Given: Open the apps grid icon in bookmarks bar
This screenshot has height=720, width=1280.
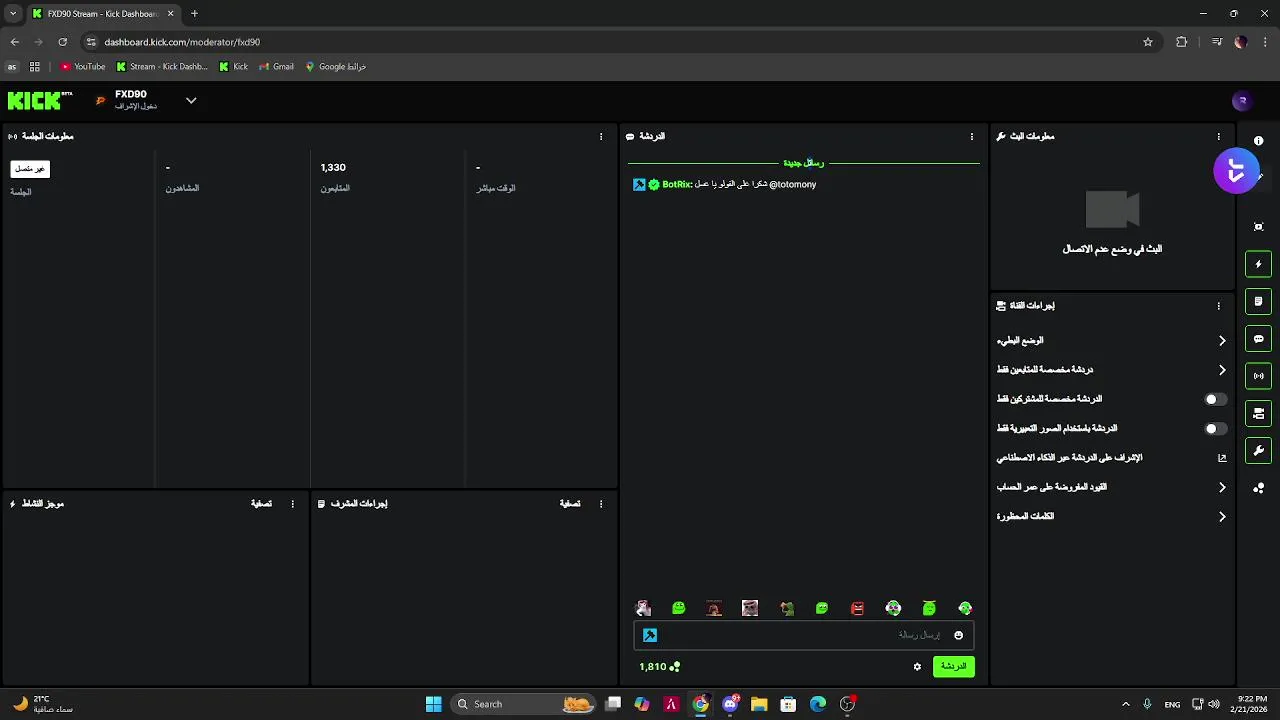Looking at the screenshot, I should point(34,67).
